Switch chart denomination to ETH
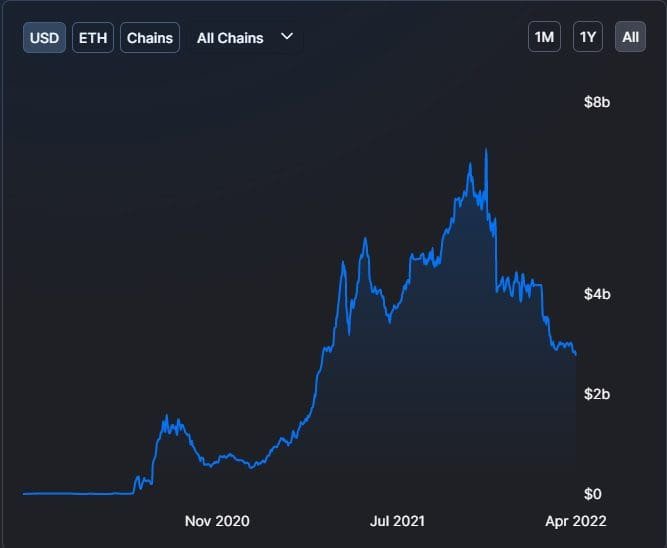 [93, 38]
